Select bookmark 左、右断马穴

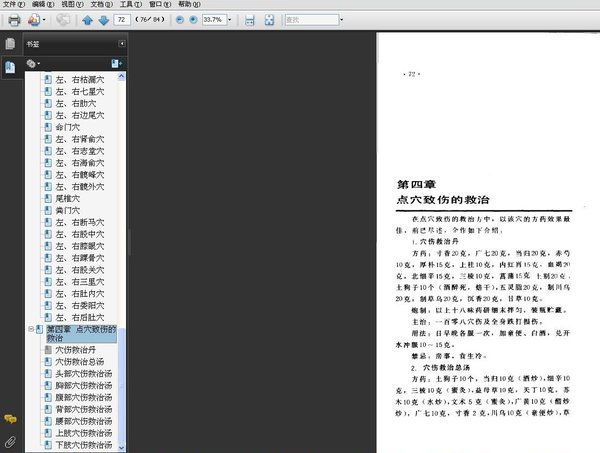tap(80, 222)
